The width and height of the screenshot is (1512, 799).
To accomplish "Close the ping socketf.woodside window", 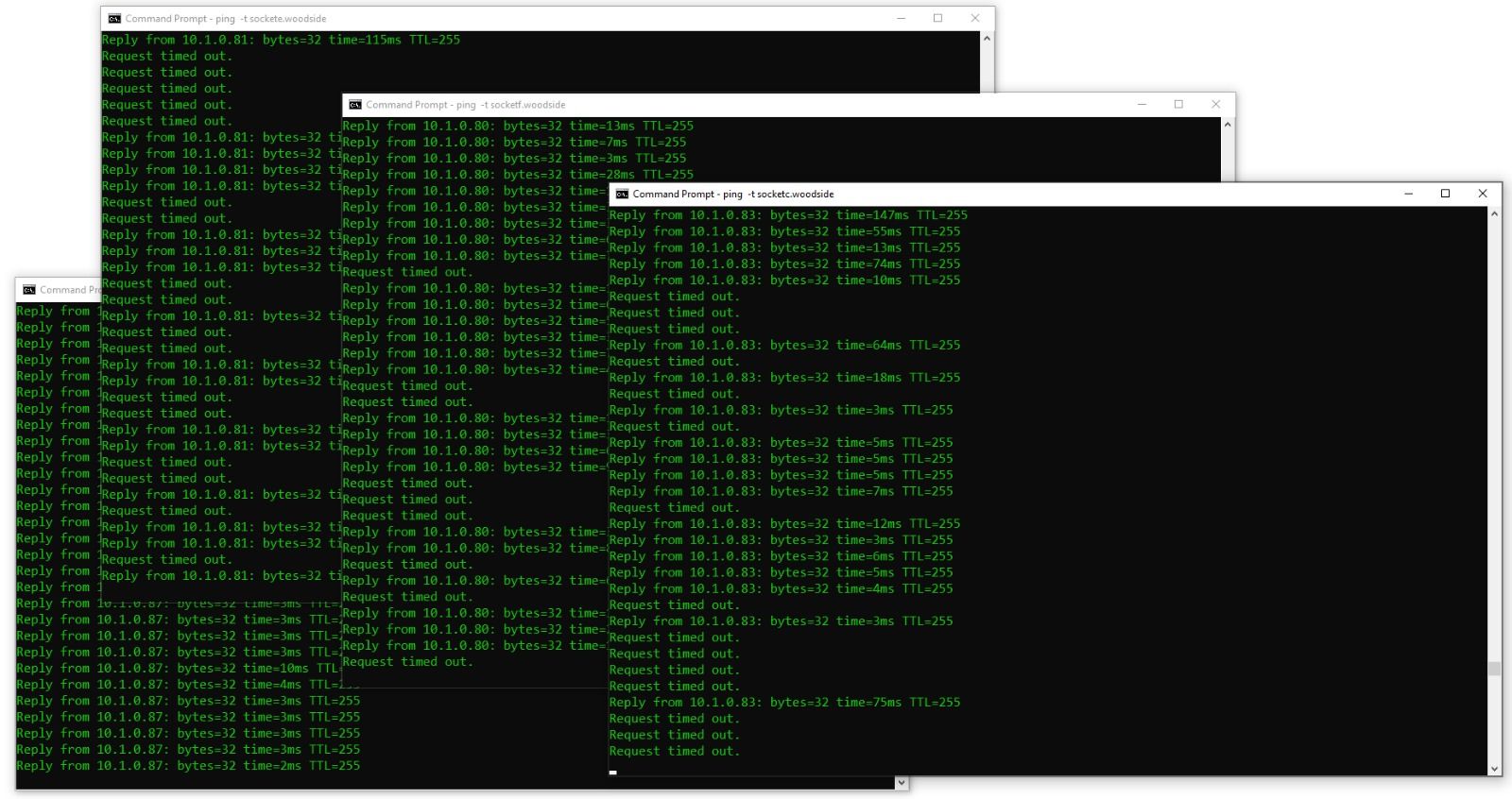I will (x=1215, y=104).
